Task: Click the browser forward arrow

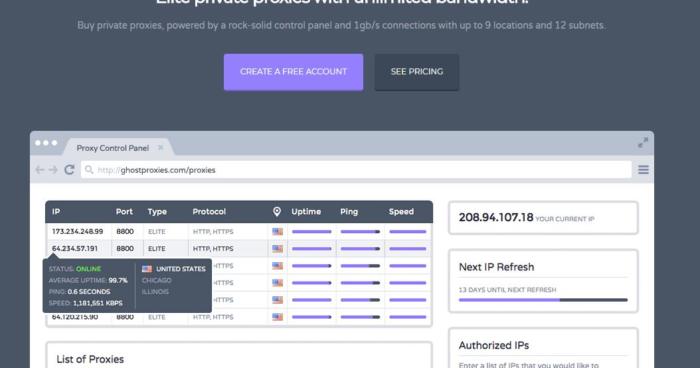Action: [53, 170]
